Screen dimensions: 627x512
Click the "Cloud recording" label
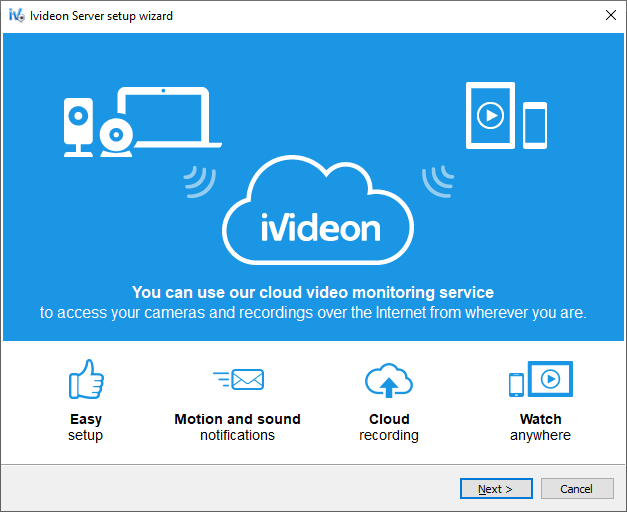point(389,427)
